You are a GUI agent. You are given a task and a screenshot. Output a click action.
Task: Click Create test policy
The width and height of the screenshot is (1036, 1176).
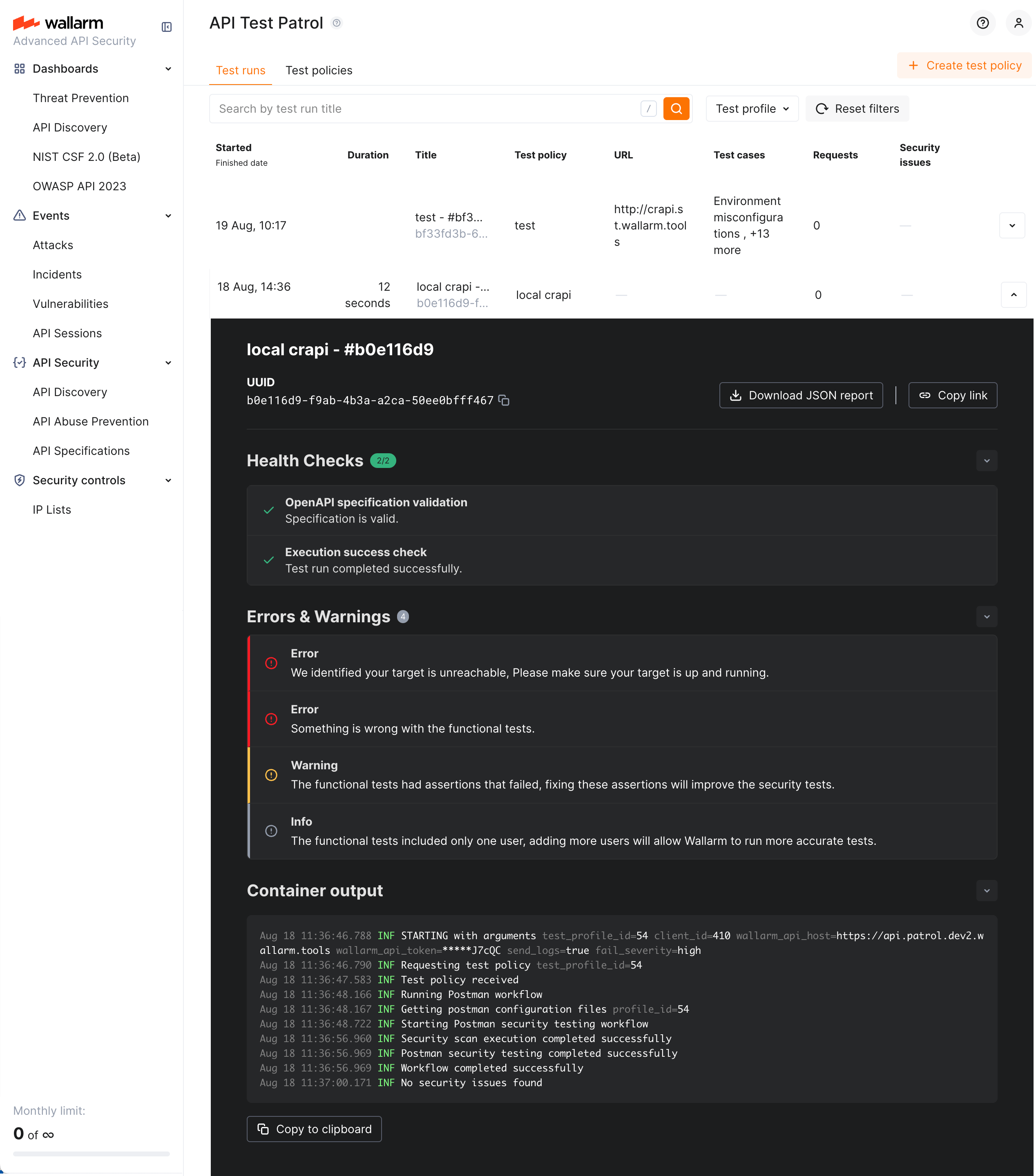964,65
